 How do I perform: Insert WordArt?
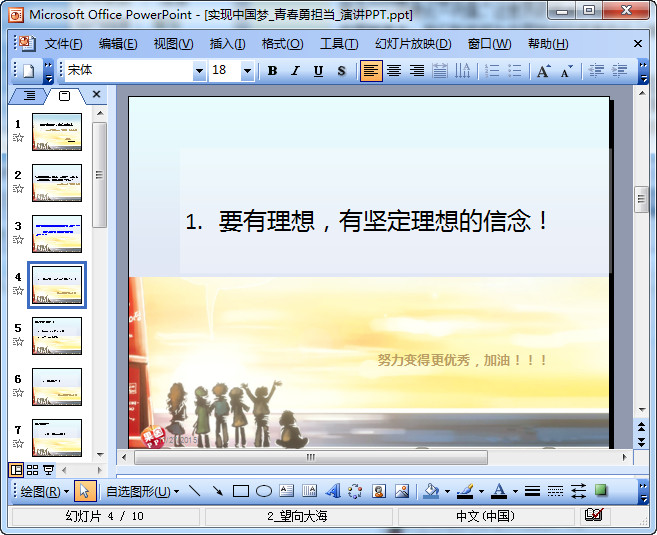point(333,491)
